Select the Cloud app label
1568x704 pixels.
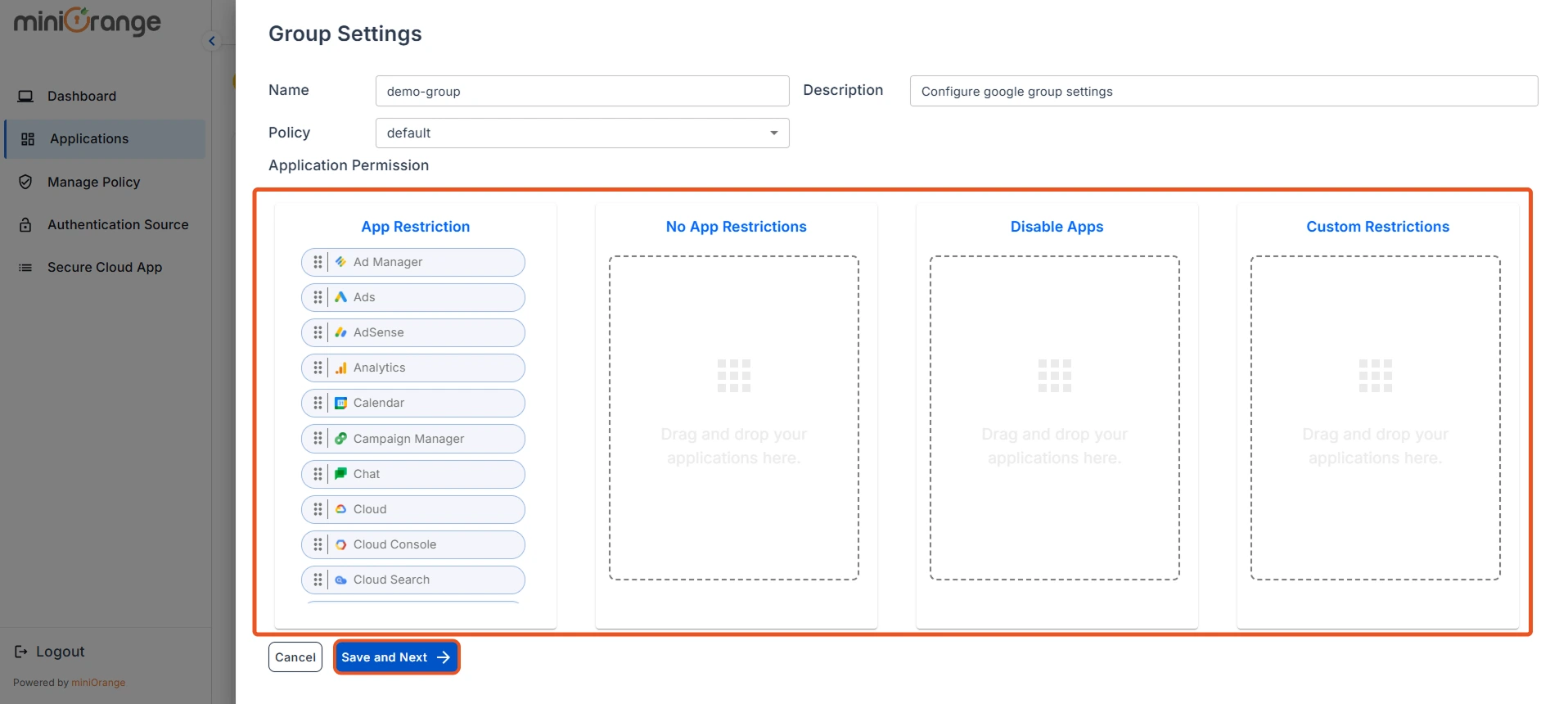(x=370, y=509)
